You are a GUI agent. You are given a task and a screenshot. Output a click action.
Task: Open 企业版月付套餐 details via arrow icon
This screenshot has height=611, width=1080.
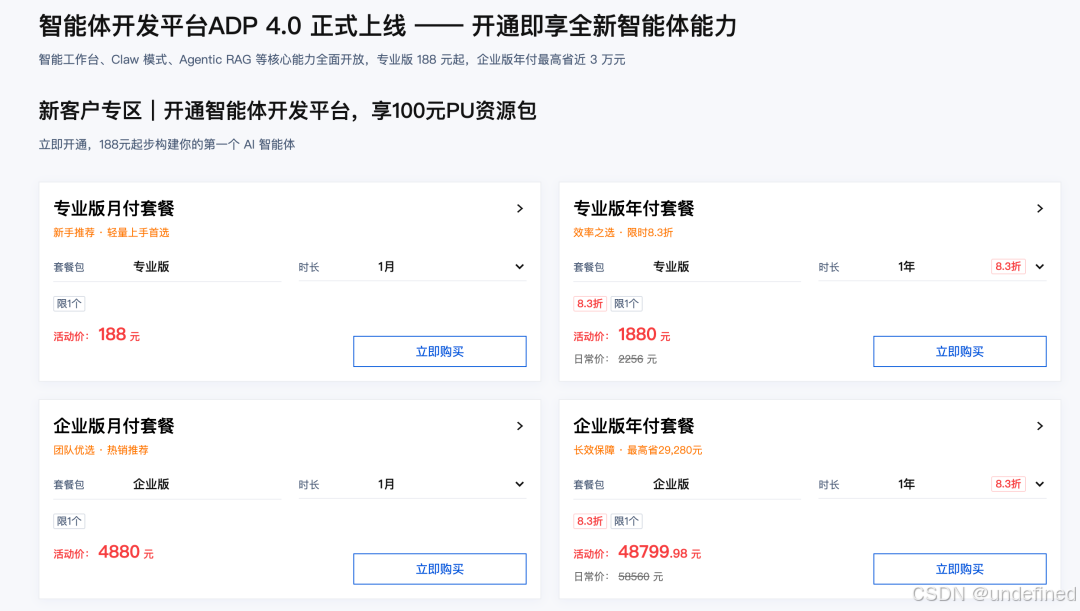[x=520, y=426]
